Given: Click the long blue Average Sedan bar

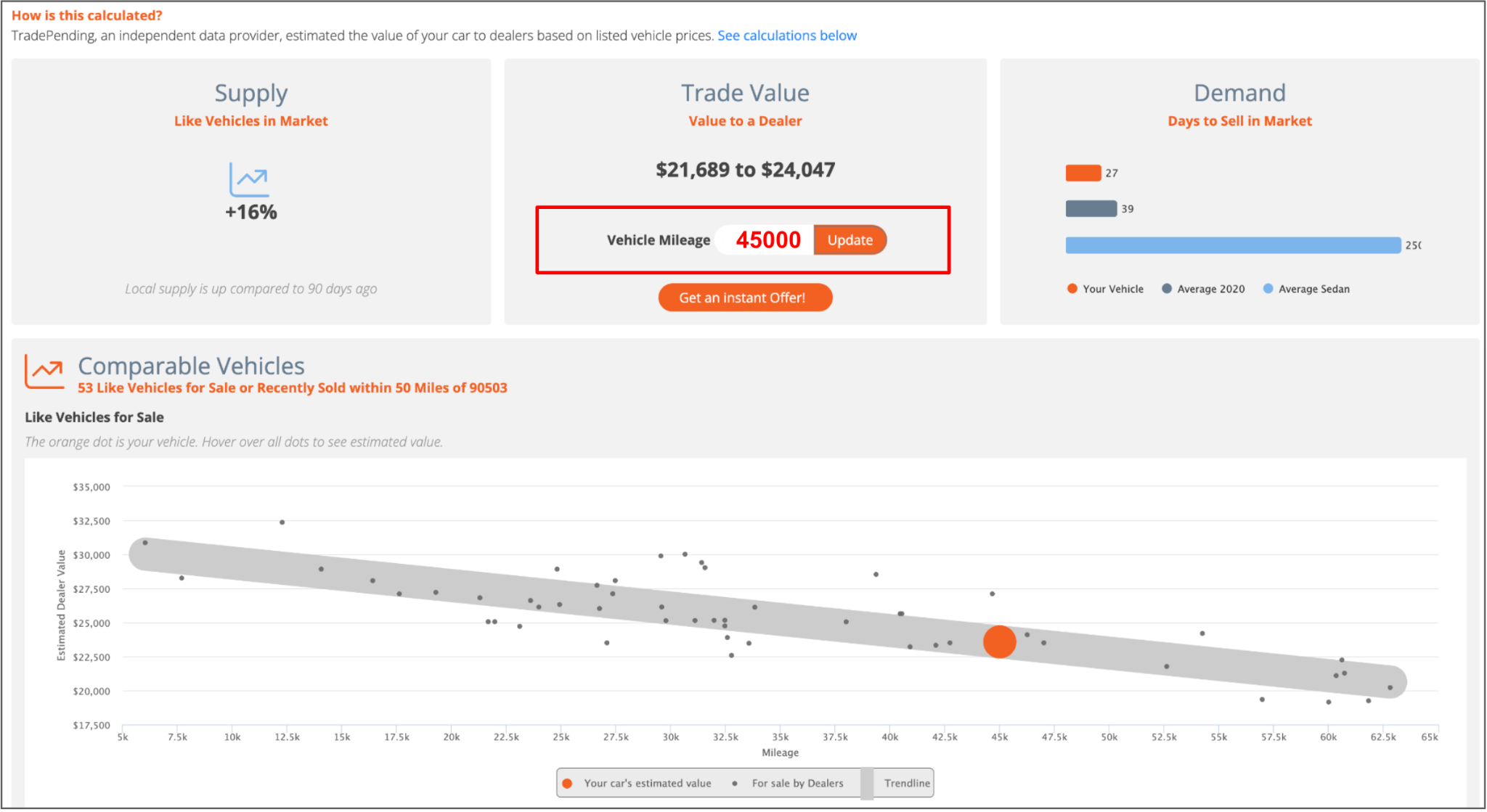Looking at the screenshot, I should click(1232, 245).
